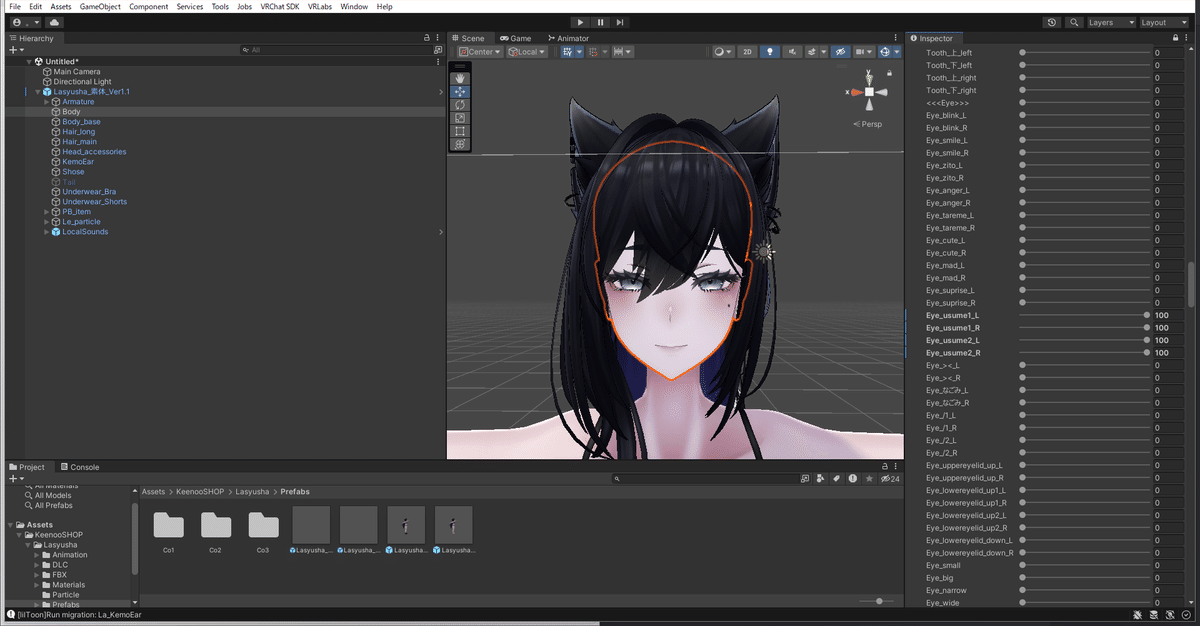Switch Persp projection label to orthographic
This screenshot has height=626, width=1200.
pos(870,124)
